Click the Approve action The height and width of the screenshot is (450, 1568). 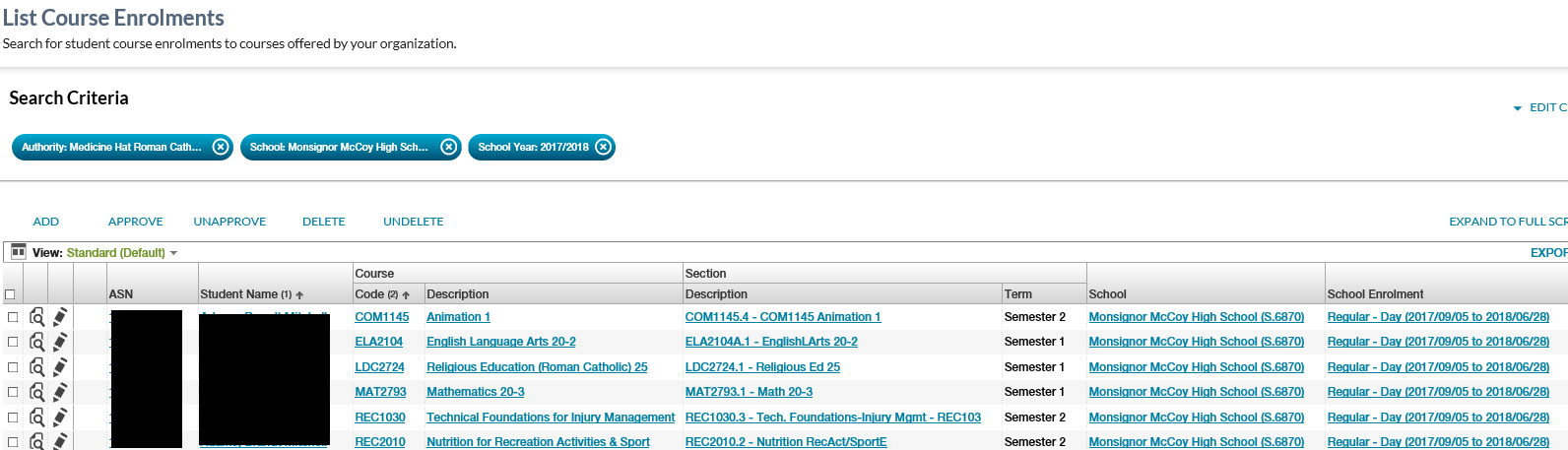coord(135,222)
